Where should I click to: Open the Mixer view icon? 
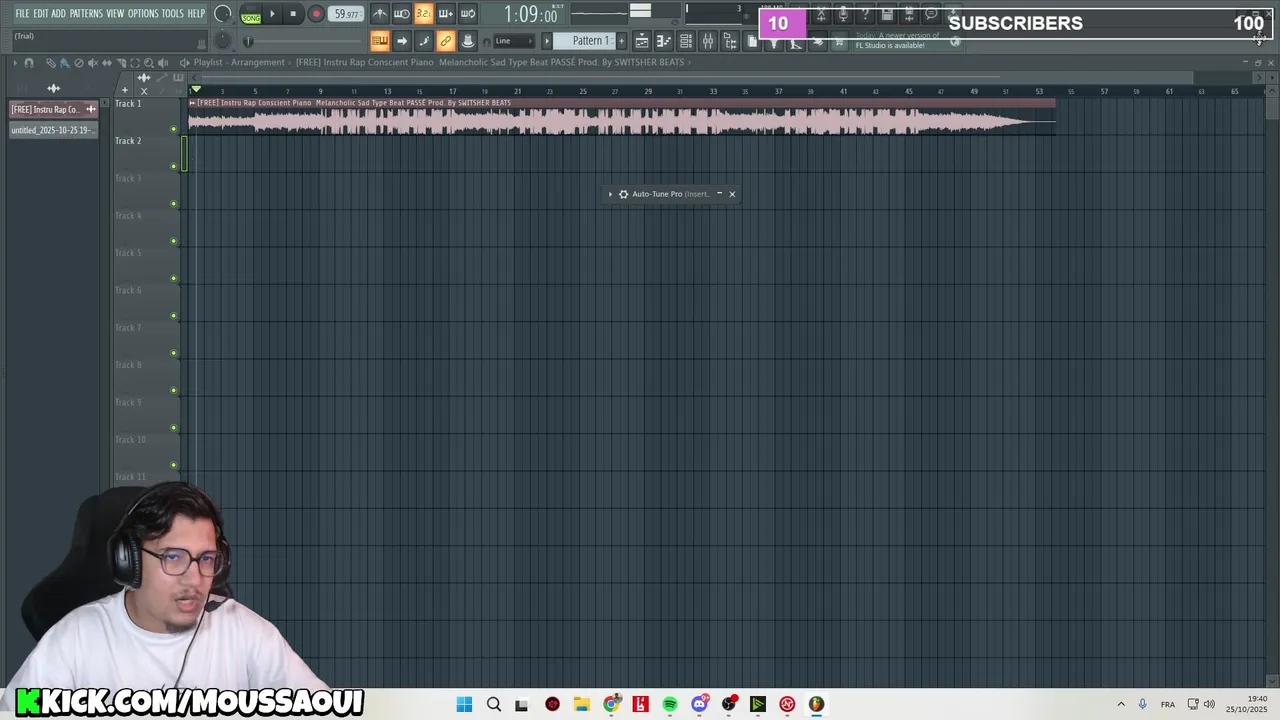click(708, 41)
